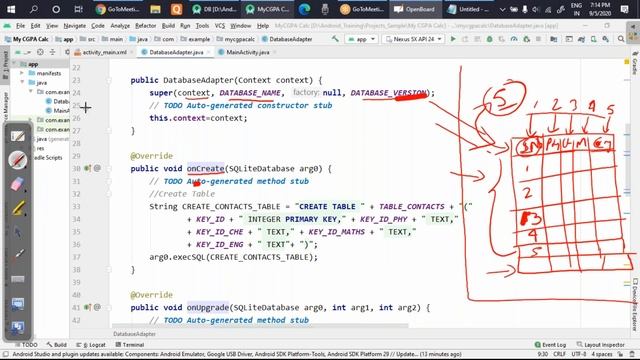640x360 pixels.
Task: Collapse the java folder
Action: pos(22,82)
